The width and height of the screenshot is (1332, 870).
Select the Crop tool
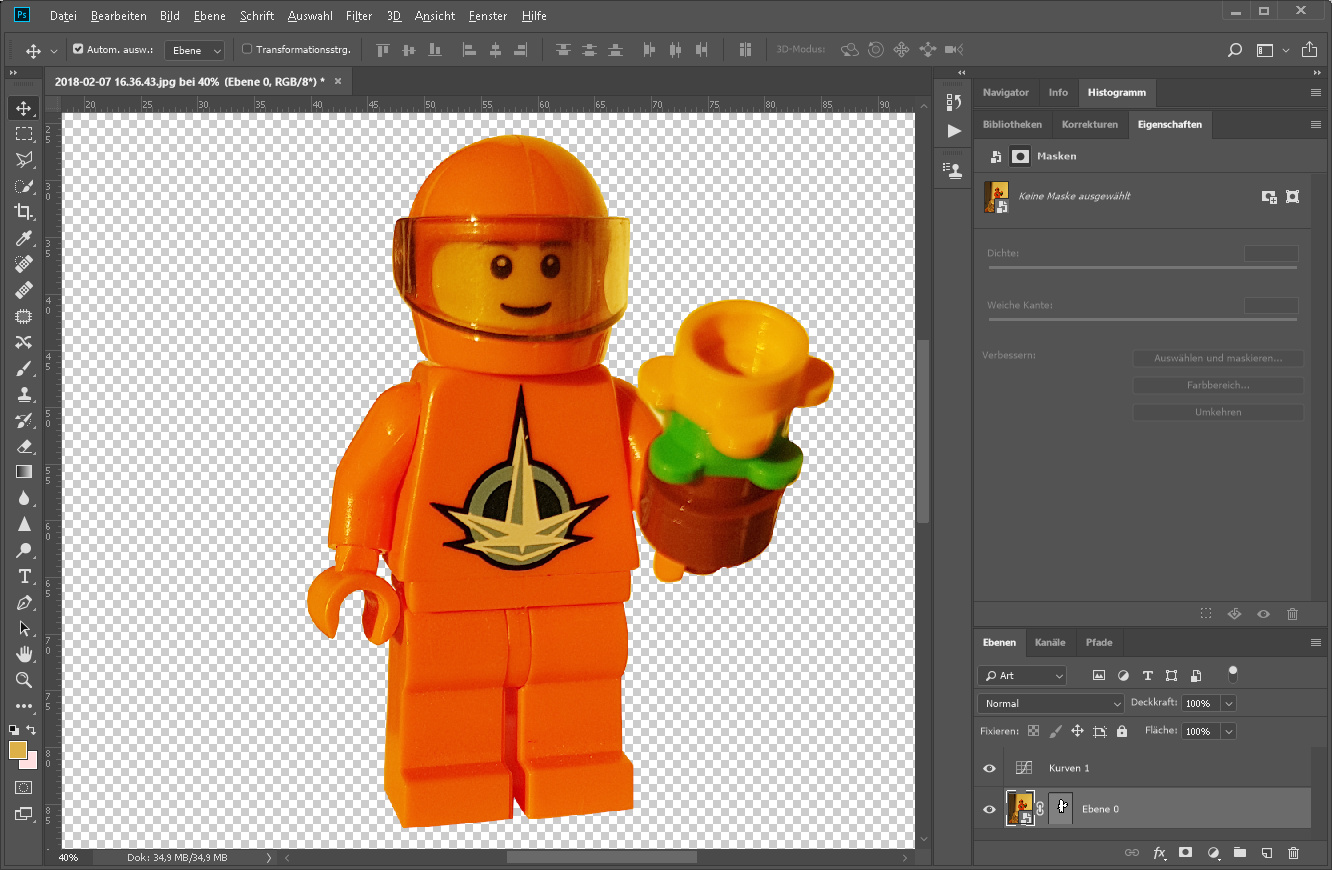coord(24,212)
